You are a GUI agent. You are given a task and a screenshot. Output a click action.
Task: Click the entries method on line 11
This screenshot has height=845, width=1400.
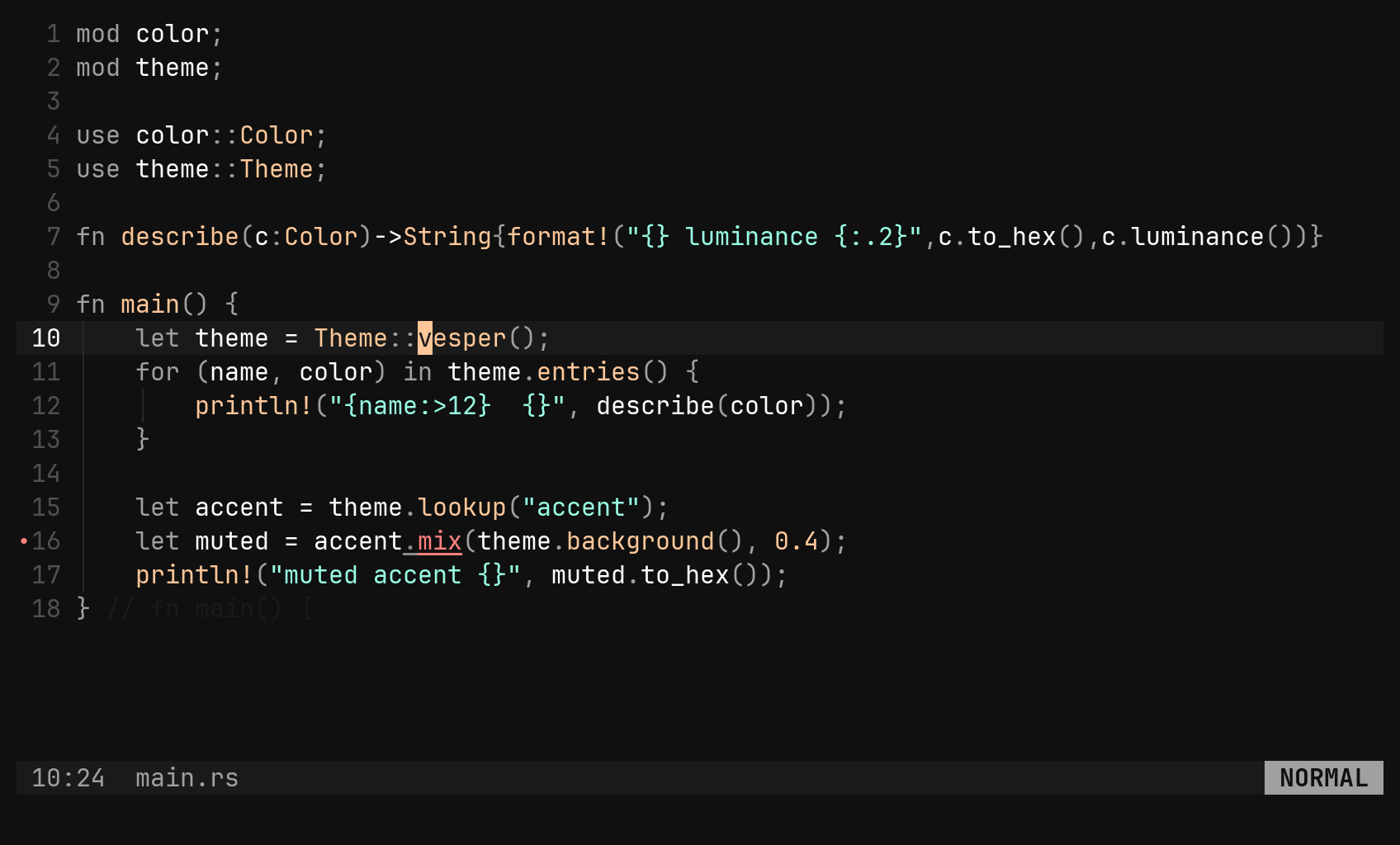[589, 372]
